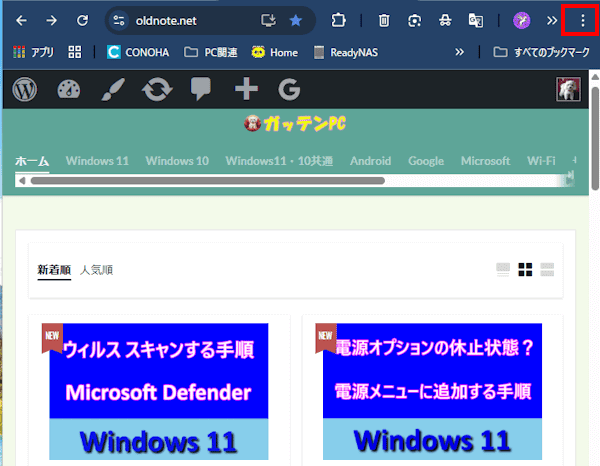The height and width of the screenshot is (466, 600).
Task: Open the WordPress logo menu
Action: (24, 90)
